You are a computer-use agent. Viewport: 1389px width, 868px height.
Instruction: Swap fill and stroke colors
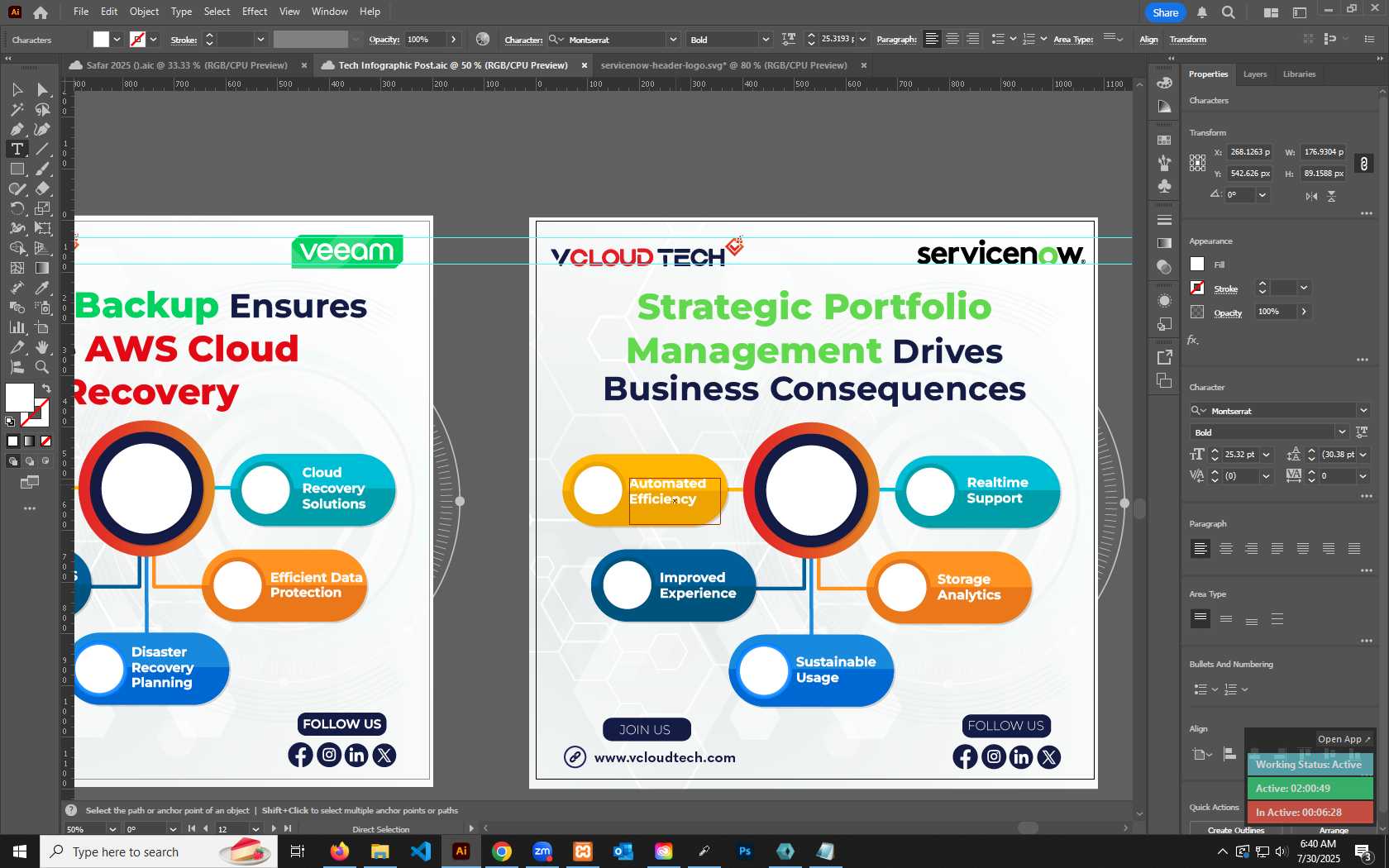click(x=46, y=388)
